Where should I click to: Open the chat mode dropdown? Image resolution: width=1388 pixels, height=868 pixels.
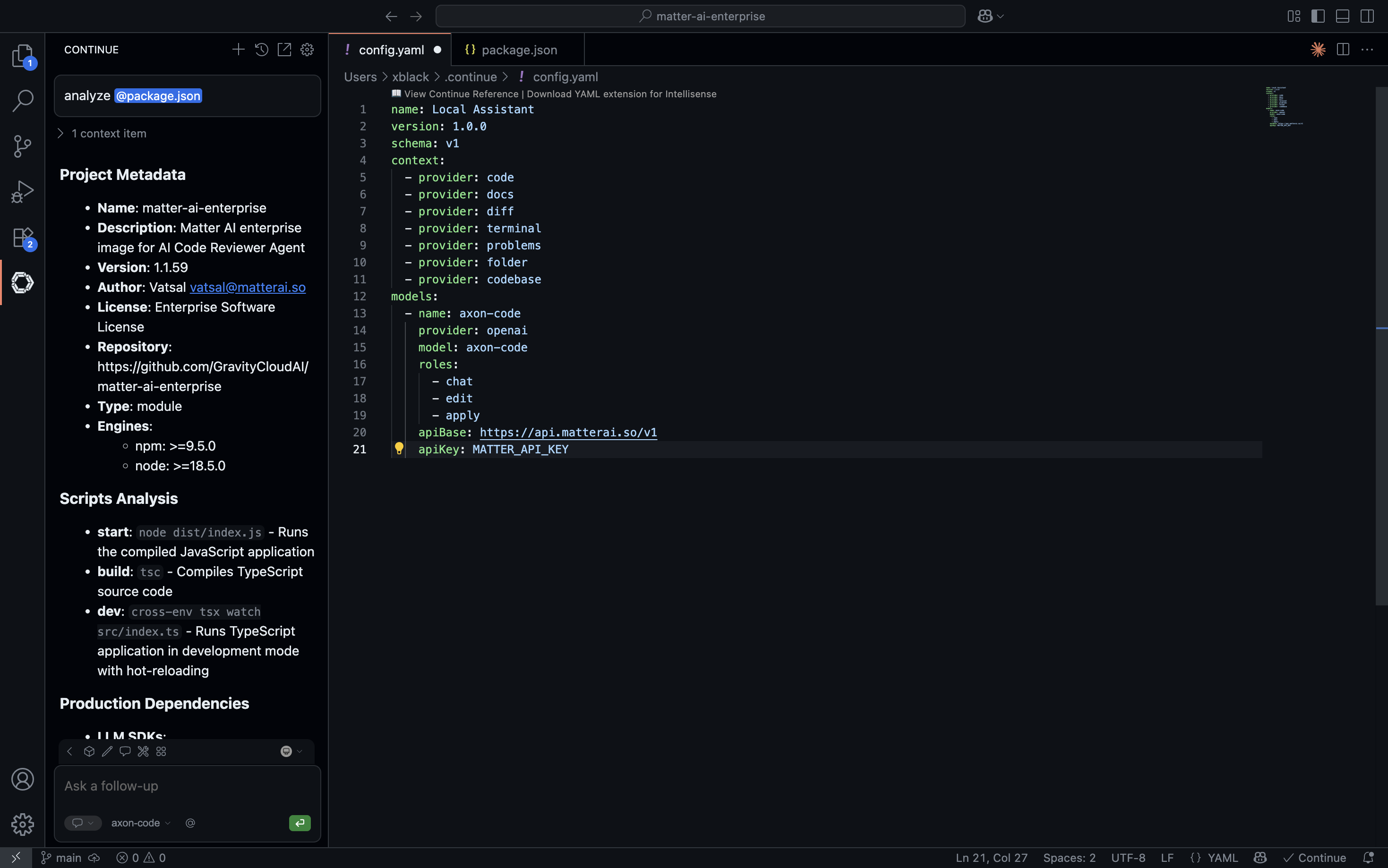pyautogui.click(x=83, y=823)
